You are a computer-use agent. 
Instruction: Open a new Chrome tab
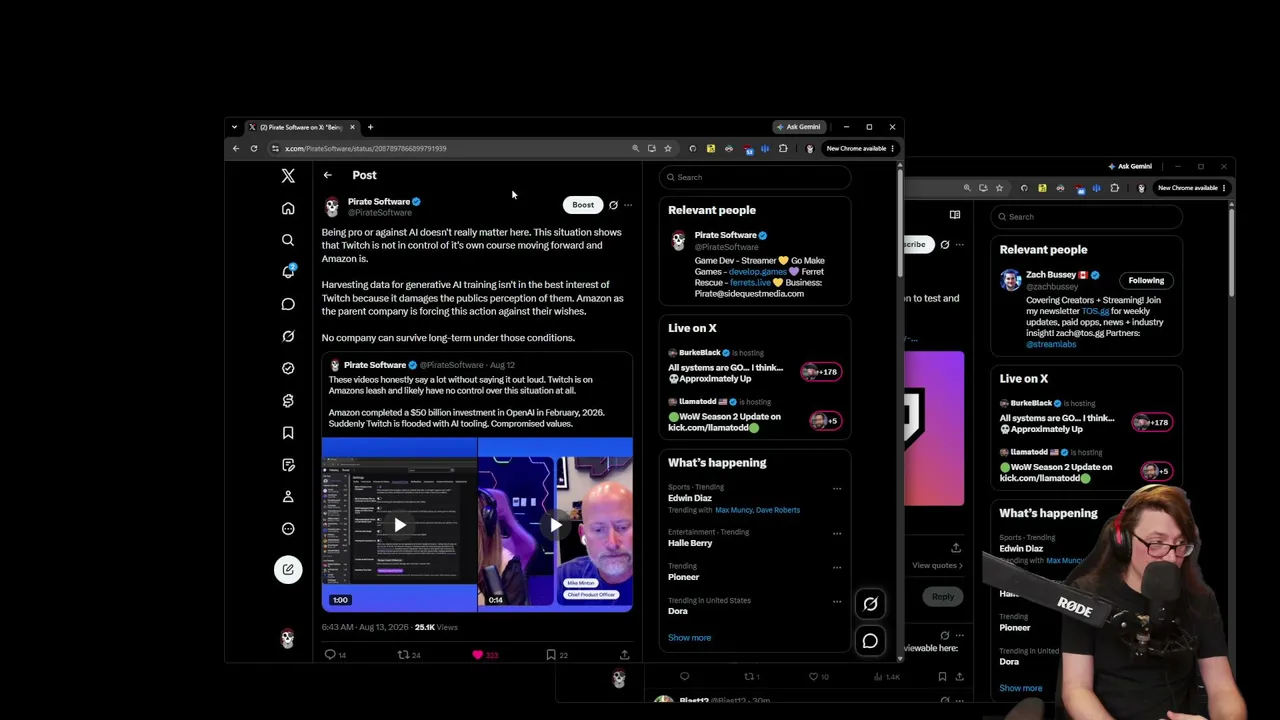point(370,127)
